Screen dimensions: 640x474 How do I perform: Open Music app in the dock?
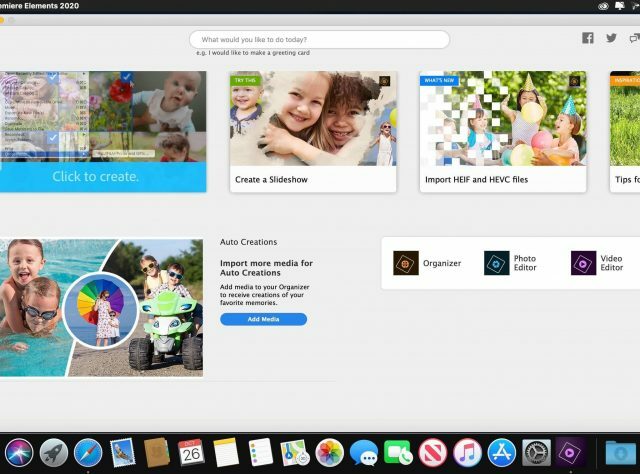tap(467, 452)
